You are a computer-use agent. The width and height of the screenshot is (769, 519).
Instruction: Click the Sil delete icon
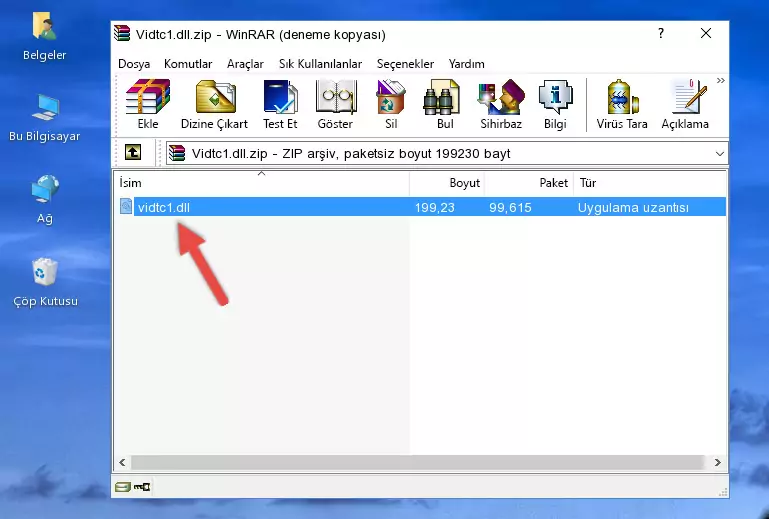(x=391, y=104)
